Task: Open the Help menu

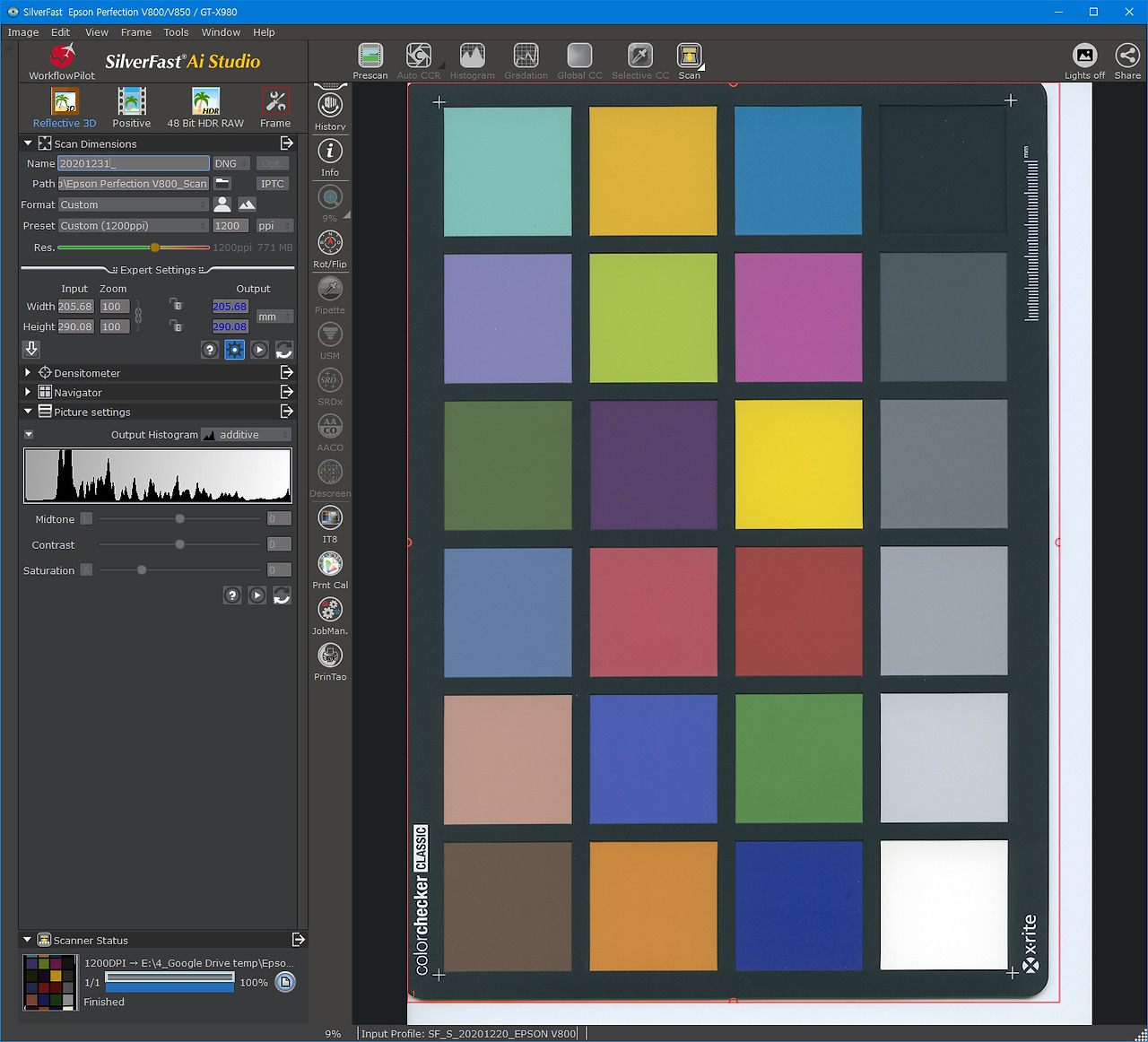Action: (x=264, y=32)
